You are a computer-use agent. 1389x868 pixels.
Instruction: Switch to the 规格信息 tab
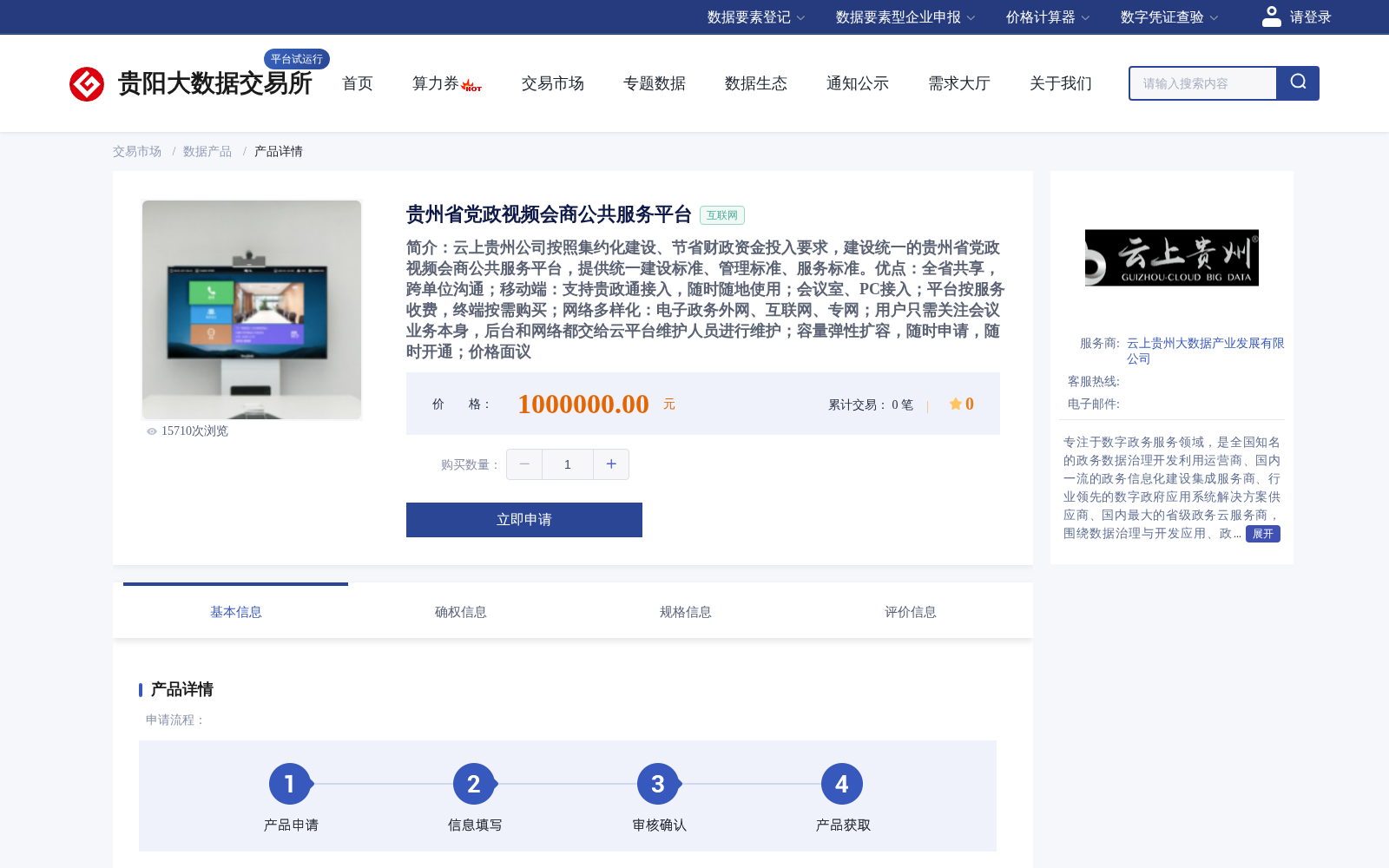[686, 612]
